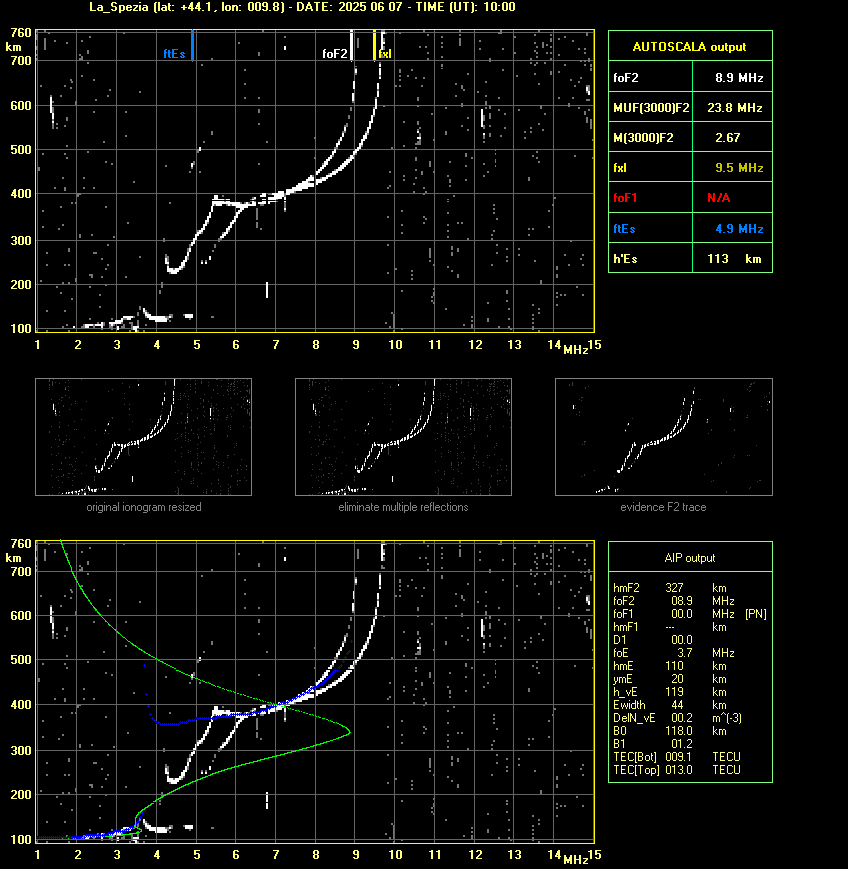848x869 pixels.
Task: Click the 'original ionogram resized' caption
Action: (x=144, y=507)
